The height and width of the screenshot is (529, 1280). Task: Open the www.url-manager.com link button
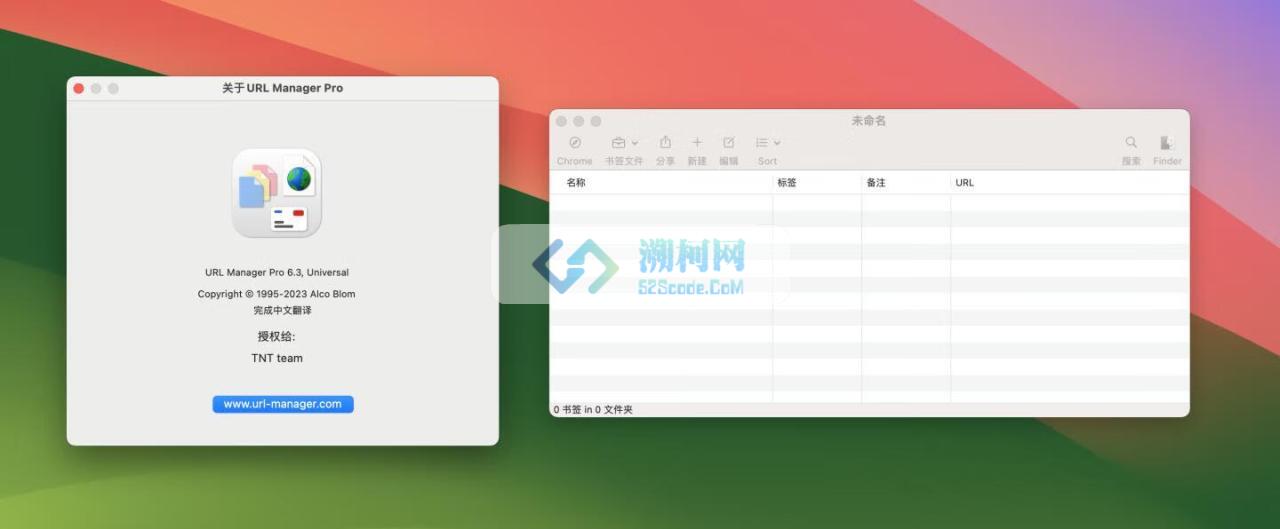283,404
